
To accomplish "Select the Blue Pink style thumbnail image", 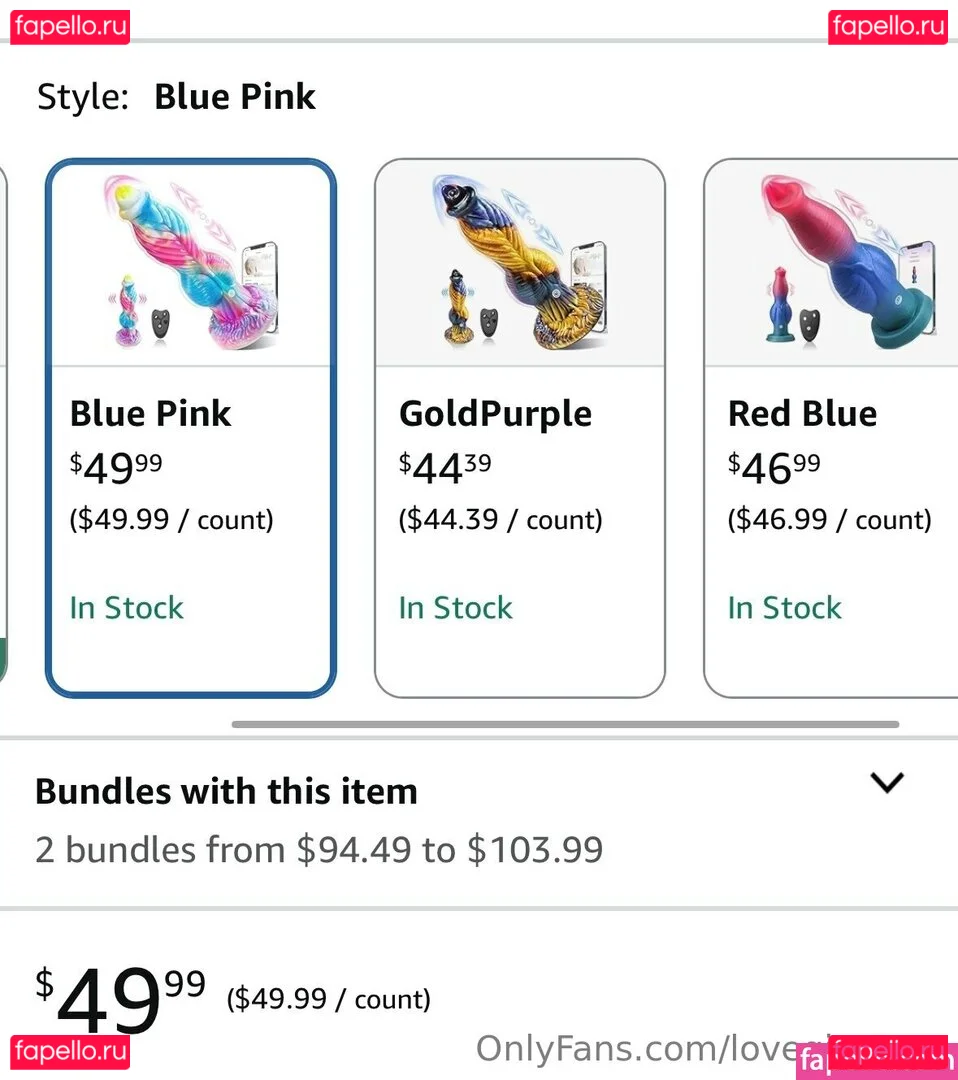I will 190,265.
